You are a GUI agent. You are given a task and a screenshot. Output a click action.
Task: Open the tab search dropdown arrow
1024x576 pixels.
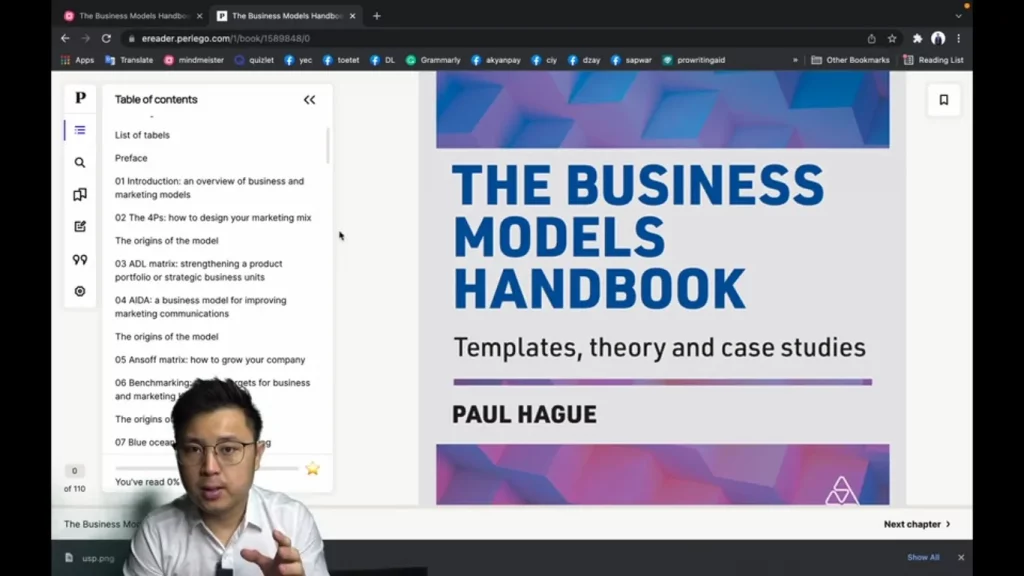tap(958, 16)
